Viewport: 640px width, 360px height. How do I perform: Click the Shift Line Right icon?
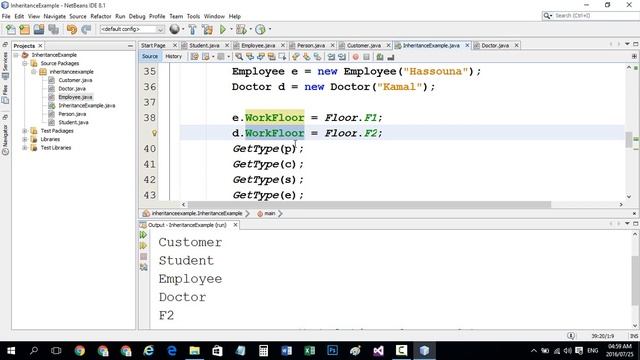(342, 57)
